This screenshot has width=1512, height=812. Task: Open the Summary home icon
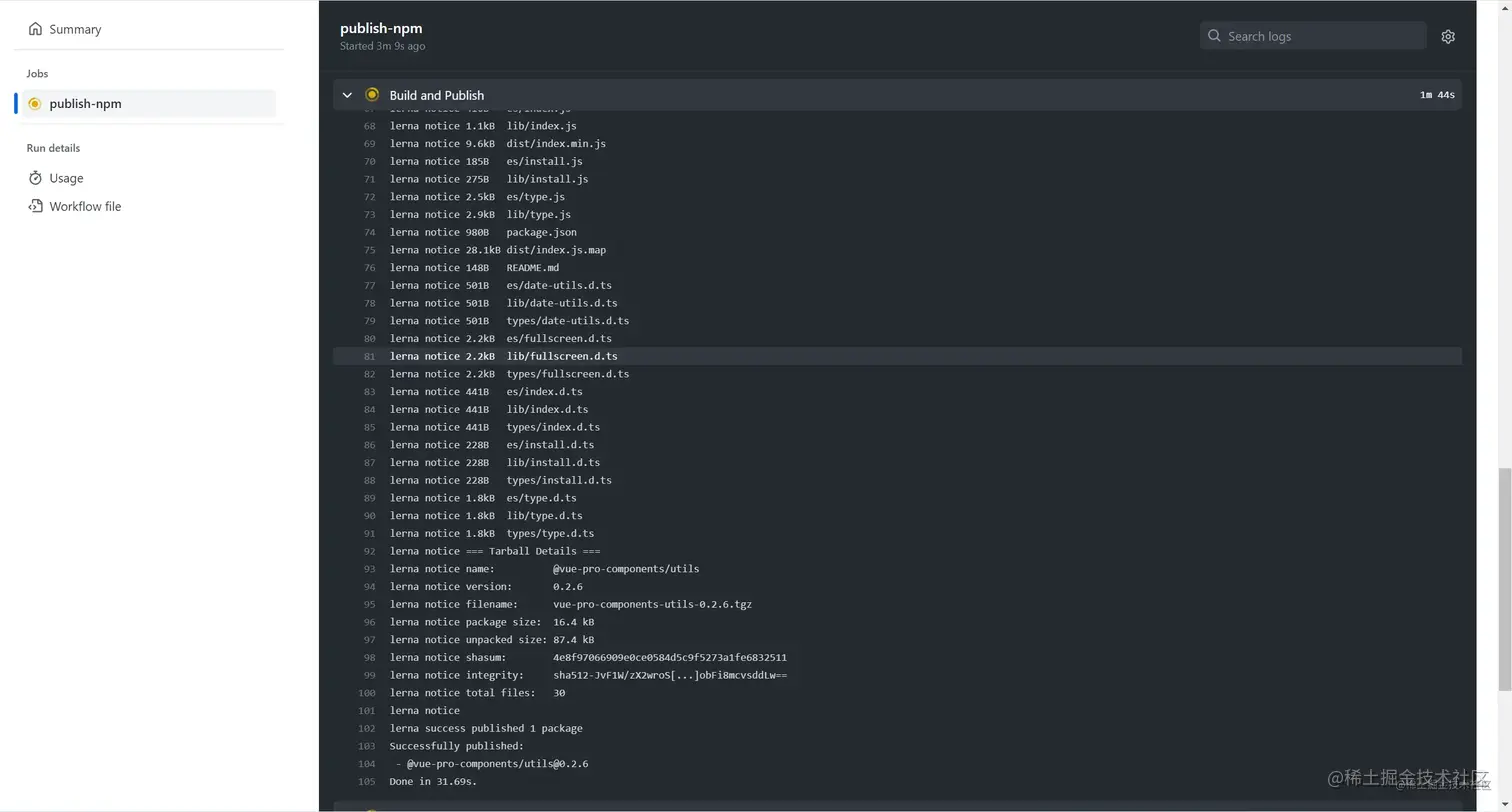pos(35,29)
